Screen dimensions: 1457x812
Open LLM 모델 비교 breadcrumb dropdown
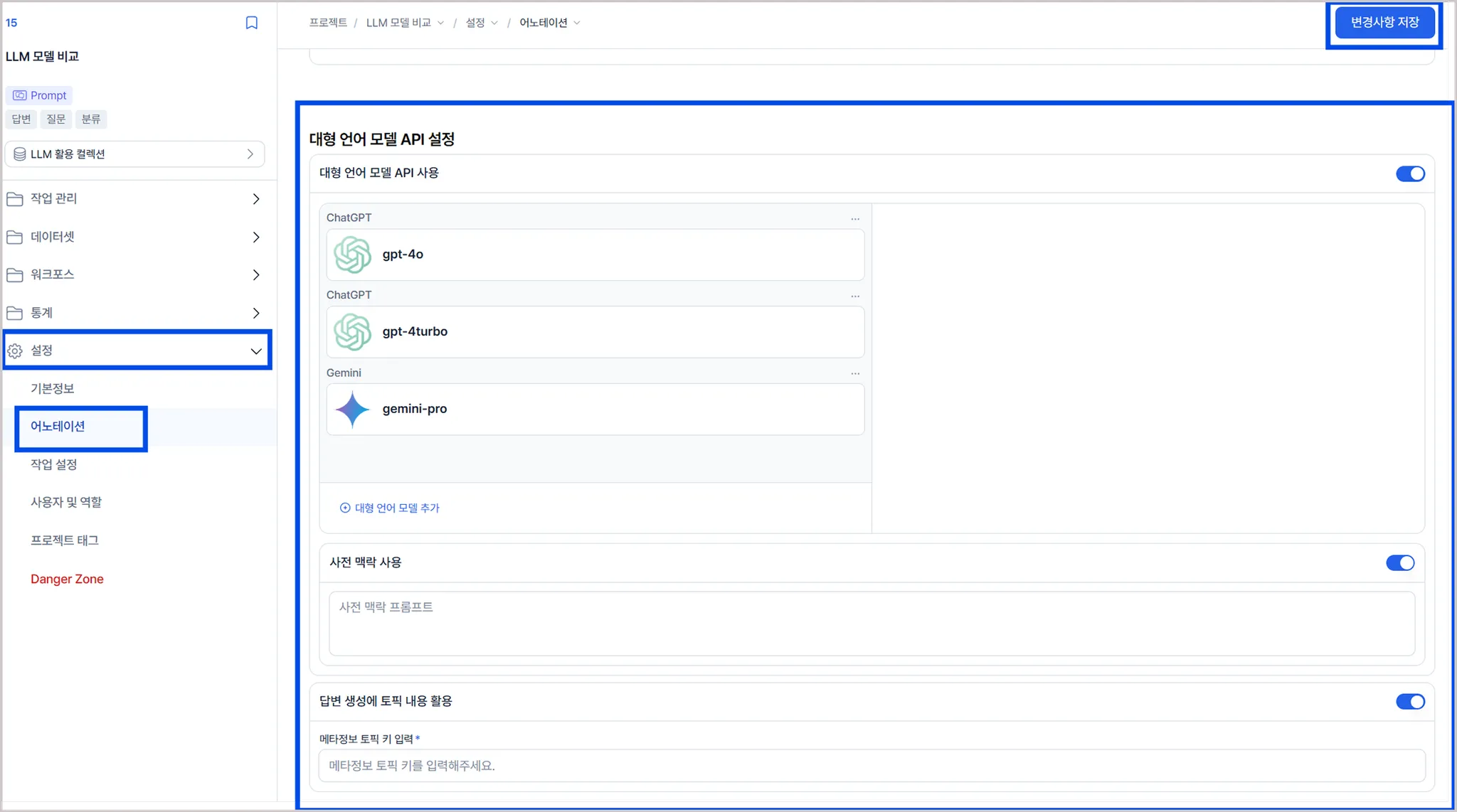(x=441, y=23)
